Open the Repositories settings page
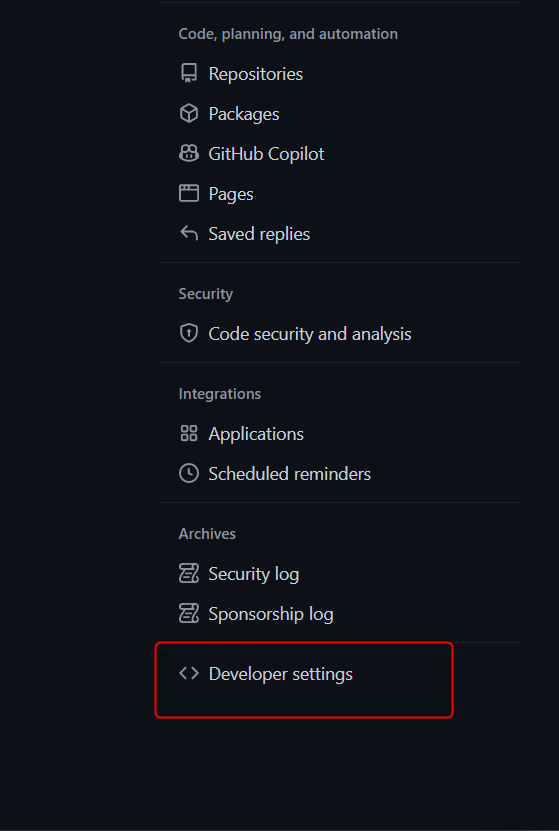Viewport: 559px width, 831px height. 255,74
